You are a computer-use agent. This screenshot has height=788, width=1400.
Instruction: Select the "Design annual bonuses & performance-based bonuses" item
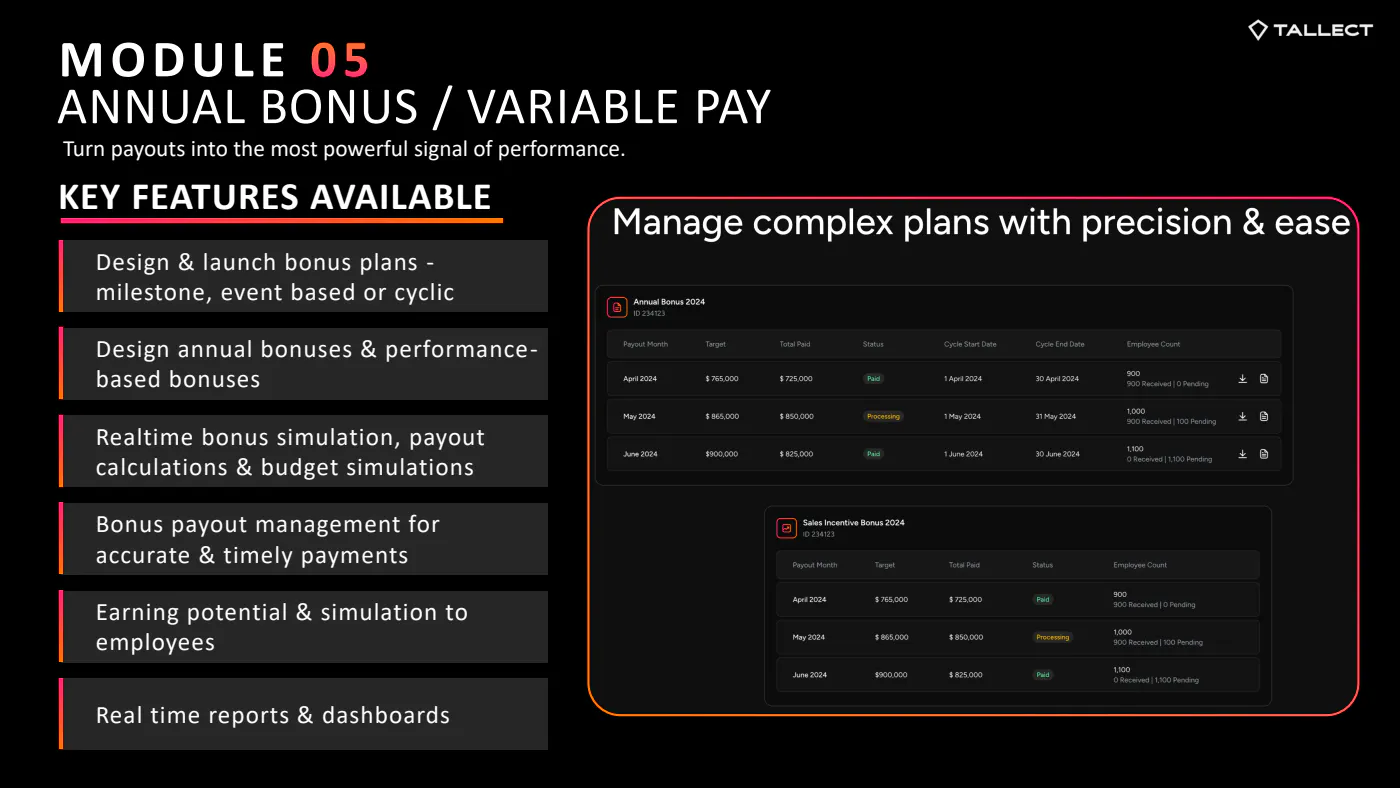pyautogui.click(x=304, y=364)
